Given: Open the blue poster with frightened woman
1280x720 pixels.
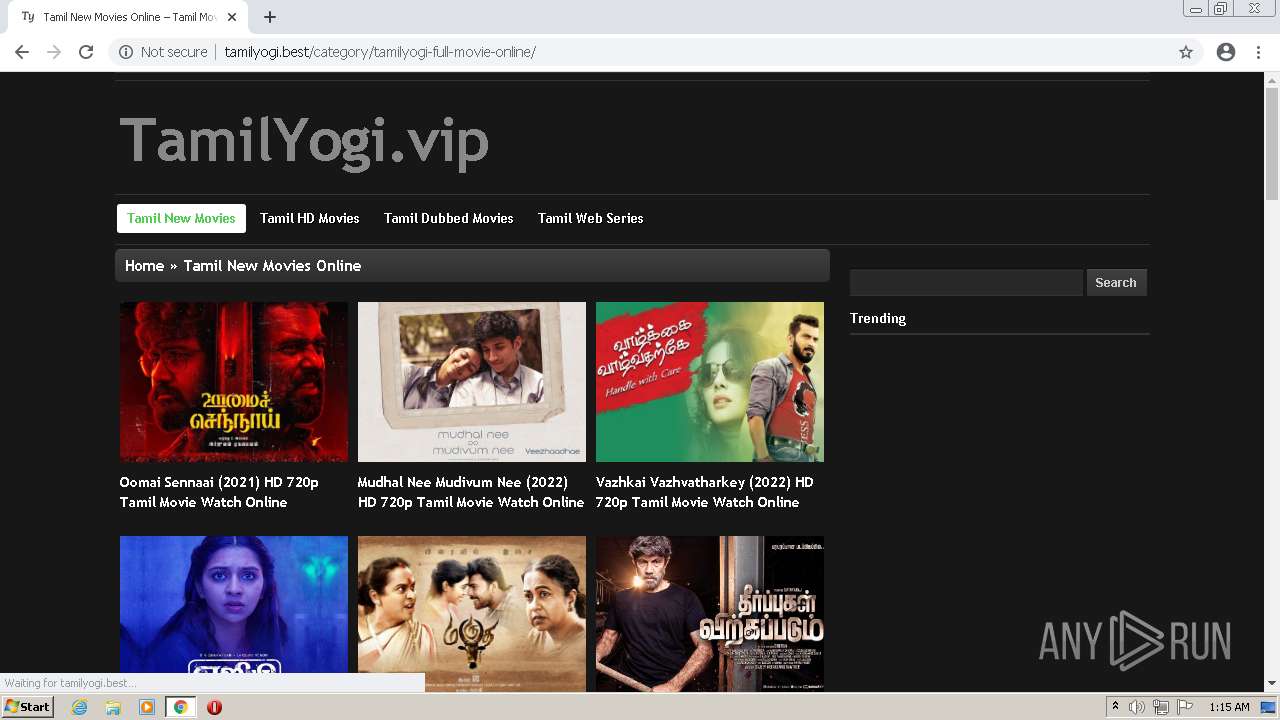Looking at the screenshot, I should pos(234,614).
